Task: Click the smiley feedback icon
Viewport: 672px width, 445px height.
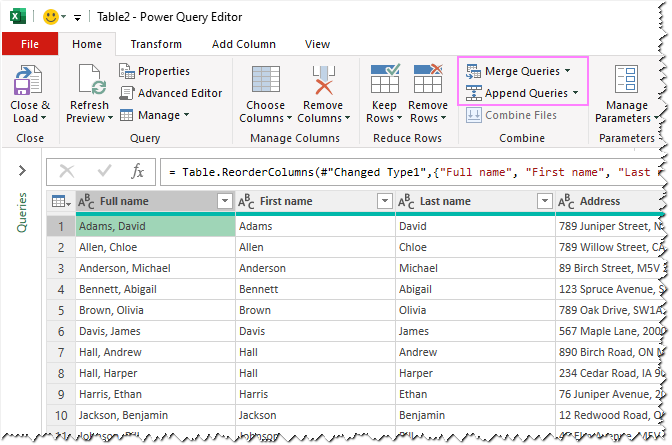Action: [51, 17]
